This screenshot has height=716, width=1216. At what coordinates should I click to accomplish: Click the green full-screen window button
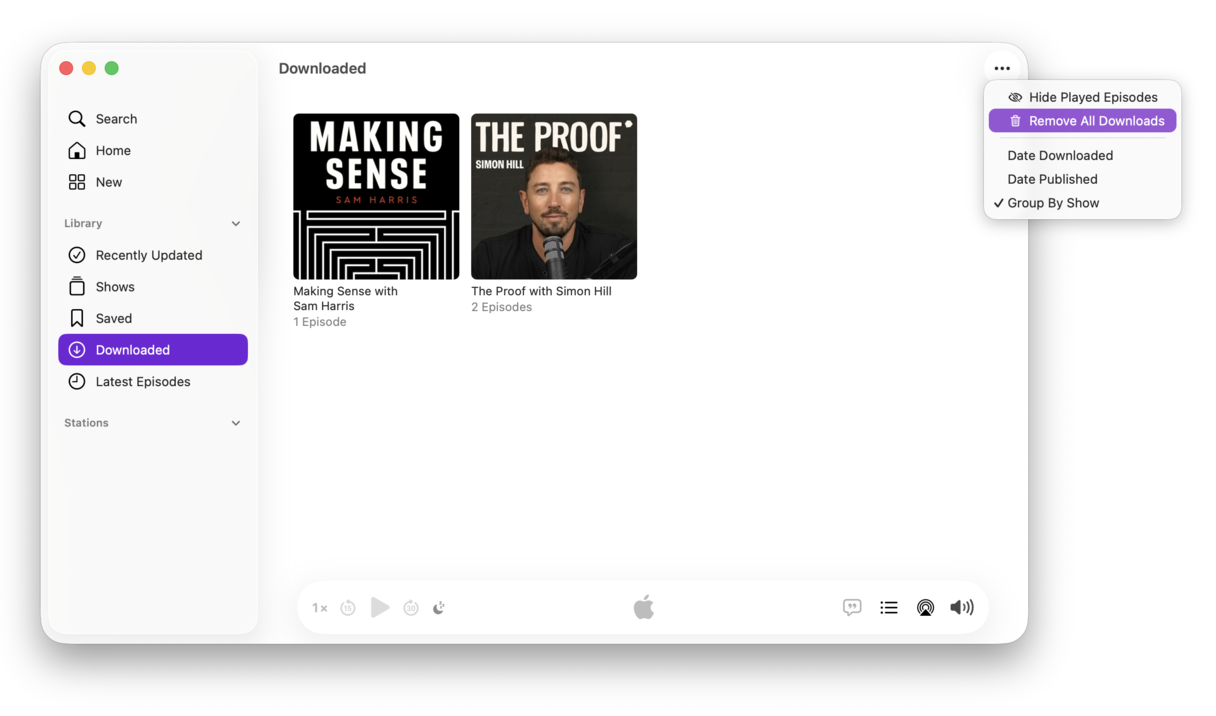point(112,68)
